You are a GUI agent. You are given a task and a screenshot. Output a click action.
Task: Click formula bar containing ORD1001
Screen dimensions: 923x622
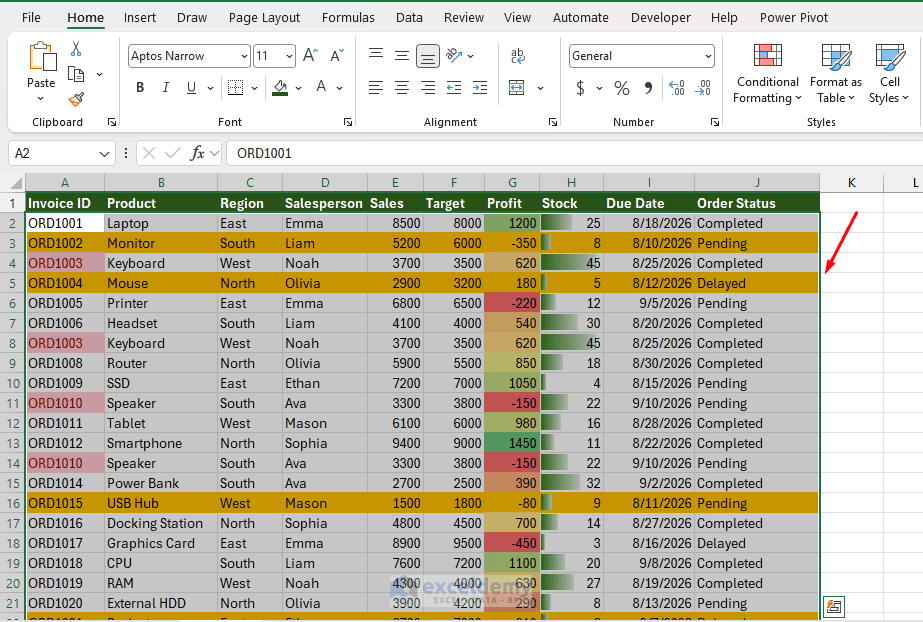pyautogui.click(x=574, y=154)
